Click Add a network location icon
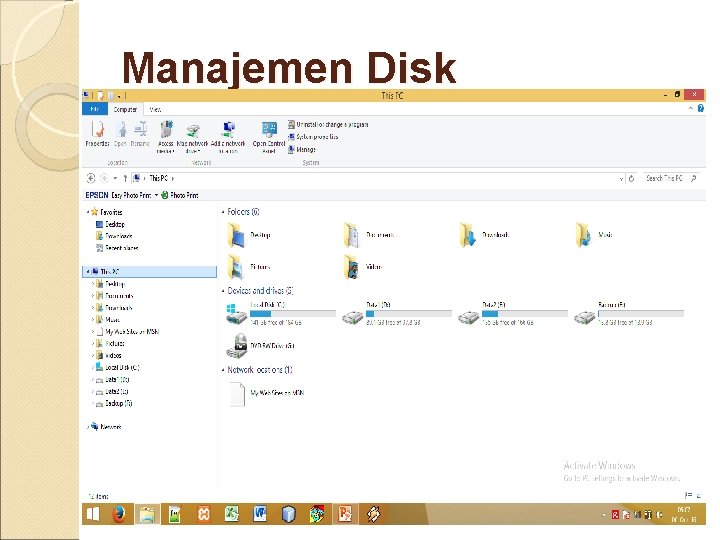The height and width of the screenshot is (540, 720). tap(228, 137)
